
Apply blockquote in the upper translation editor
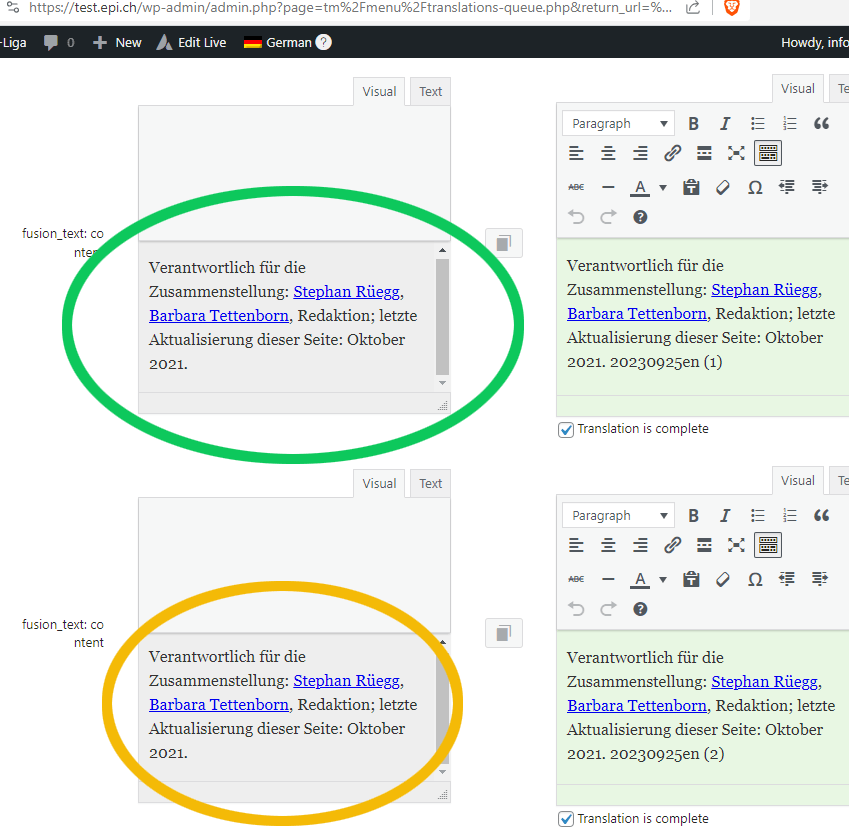[821, 123]
